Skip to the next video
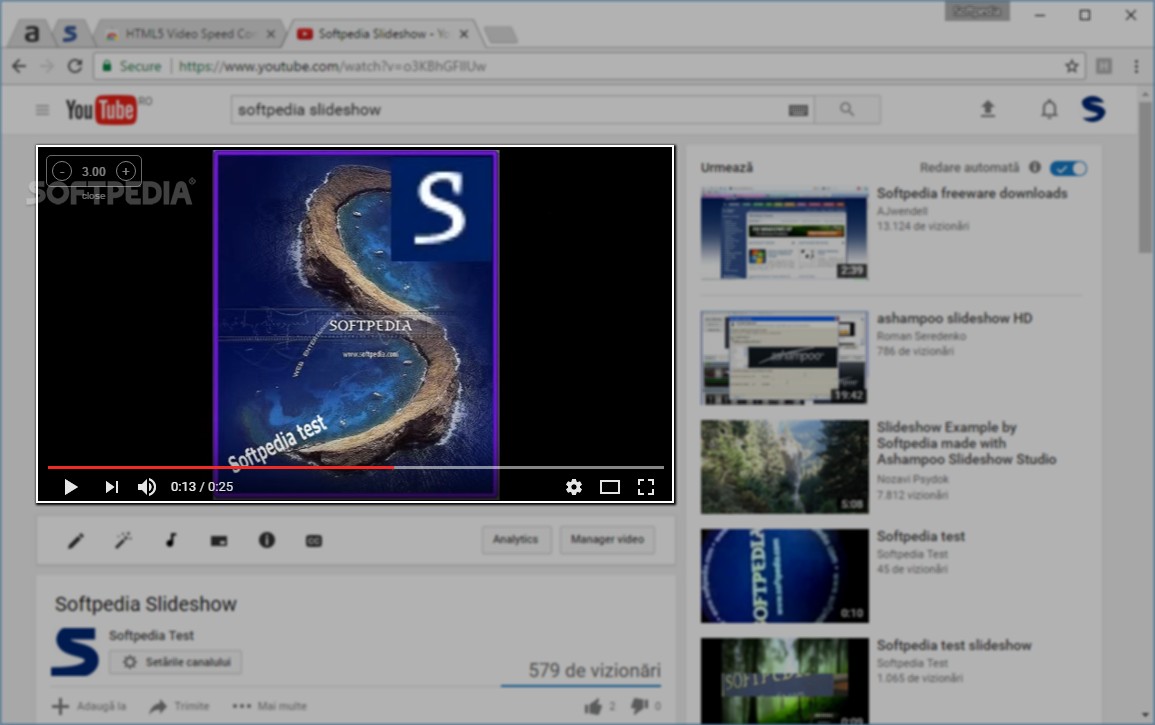The width and height of the screenshot is (1155, 725). 111,487
